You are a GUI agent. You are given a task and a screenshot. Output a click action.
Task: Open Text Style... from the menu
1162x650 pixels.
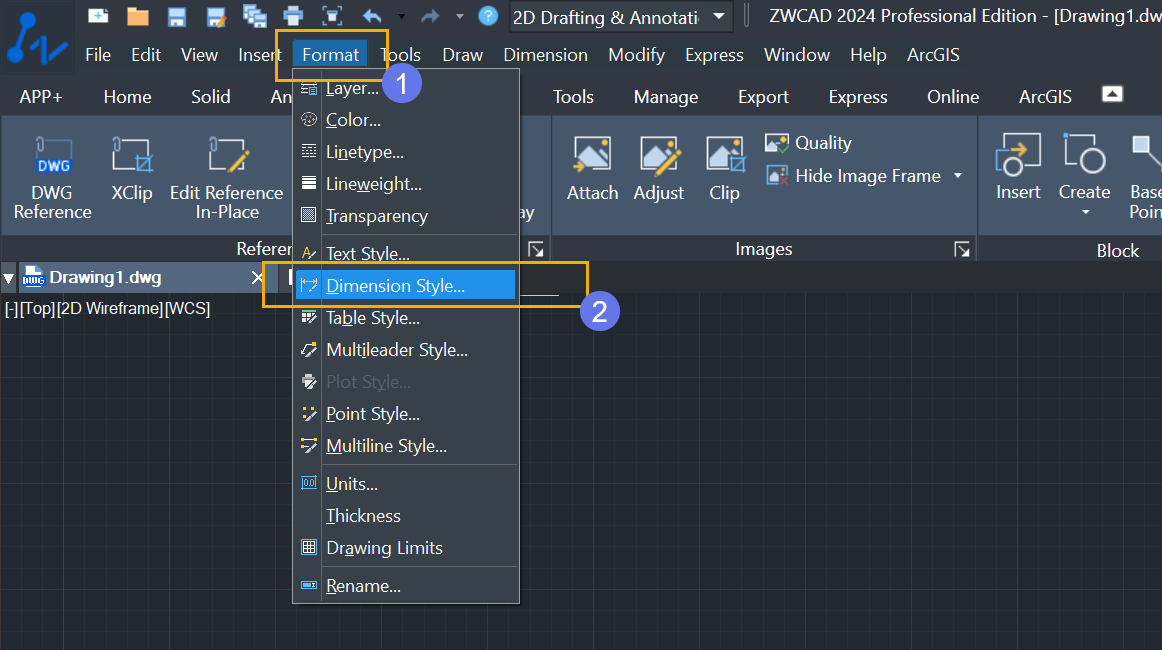point(406,253)
